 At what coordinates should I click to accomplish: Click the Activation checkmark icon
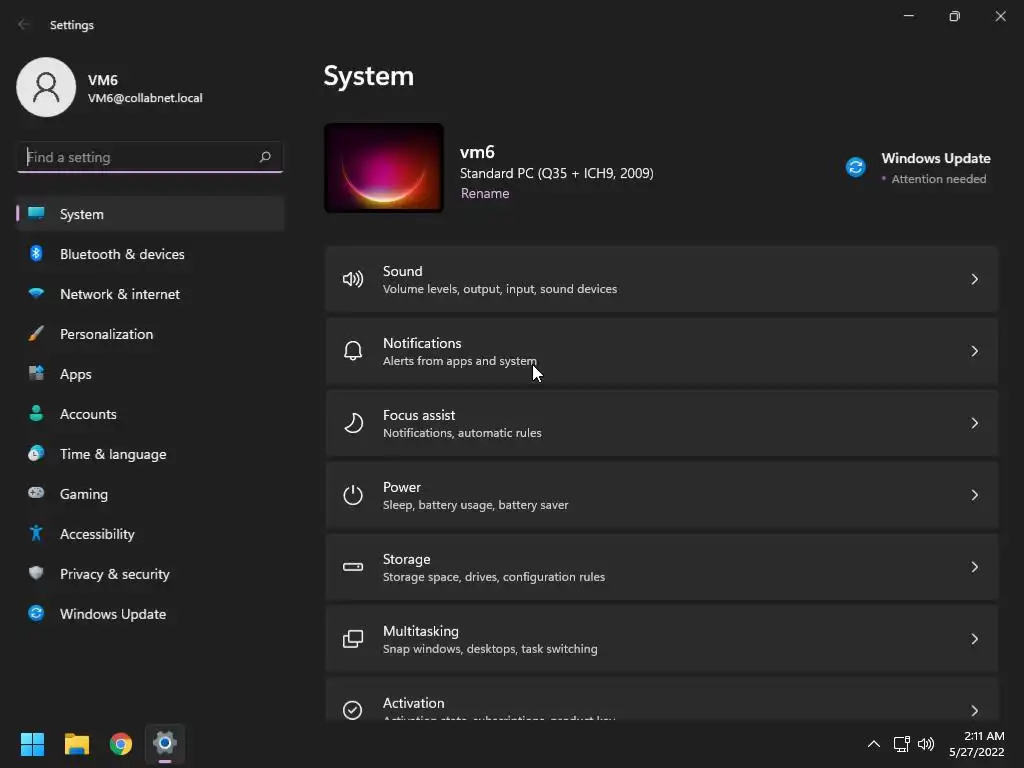coord(353,710)
